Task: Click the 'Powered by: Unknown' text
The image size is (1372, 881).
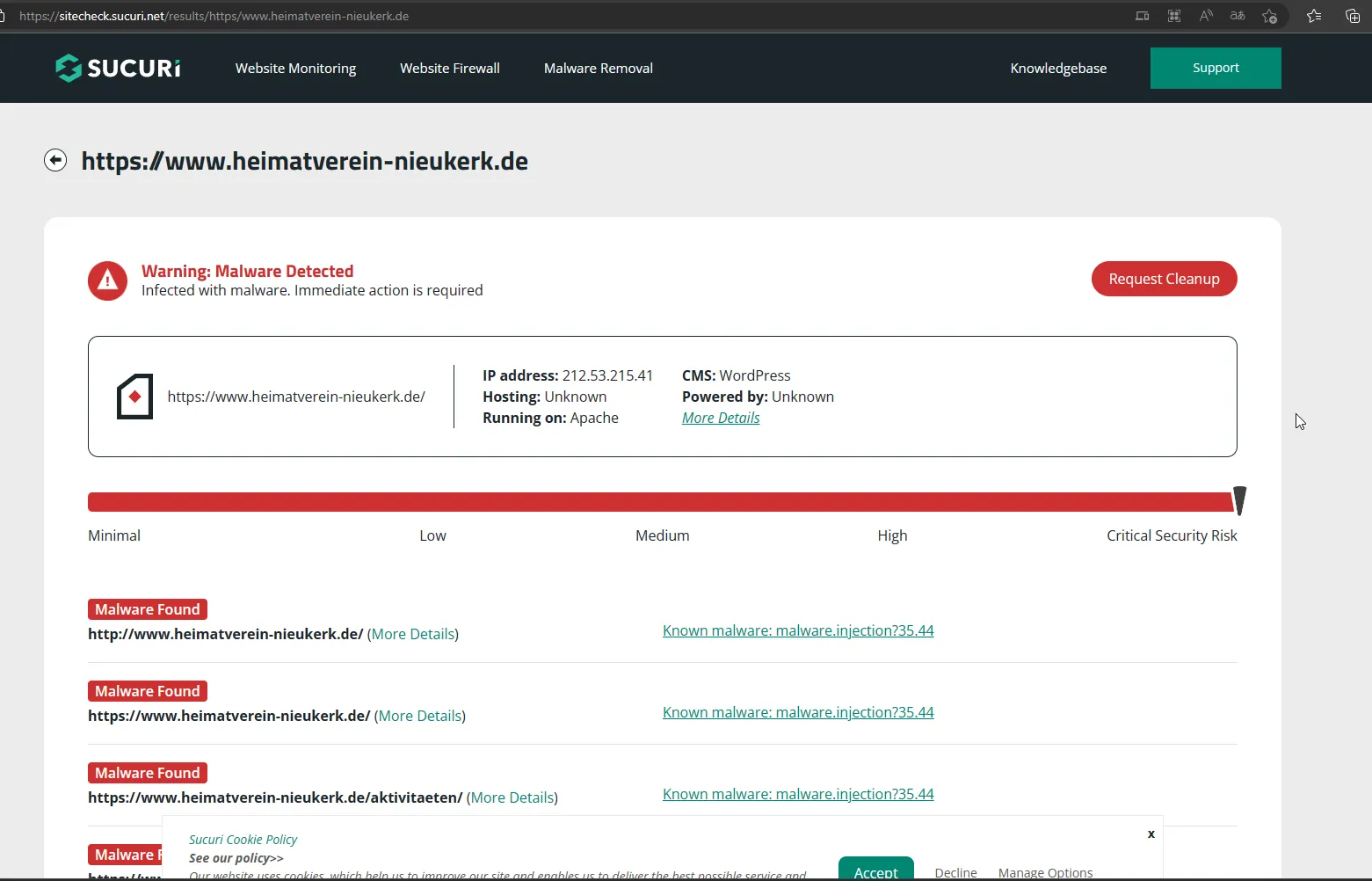Action: [x=758, y=397]
